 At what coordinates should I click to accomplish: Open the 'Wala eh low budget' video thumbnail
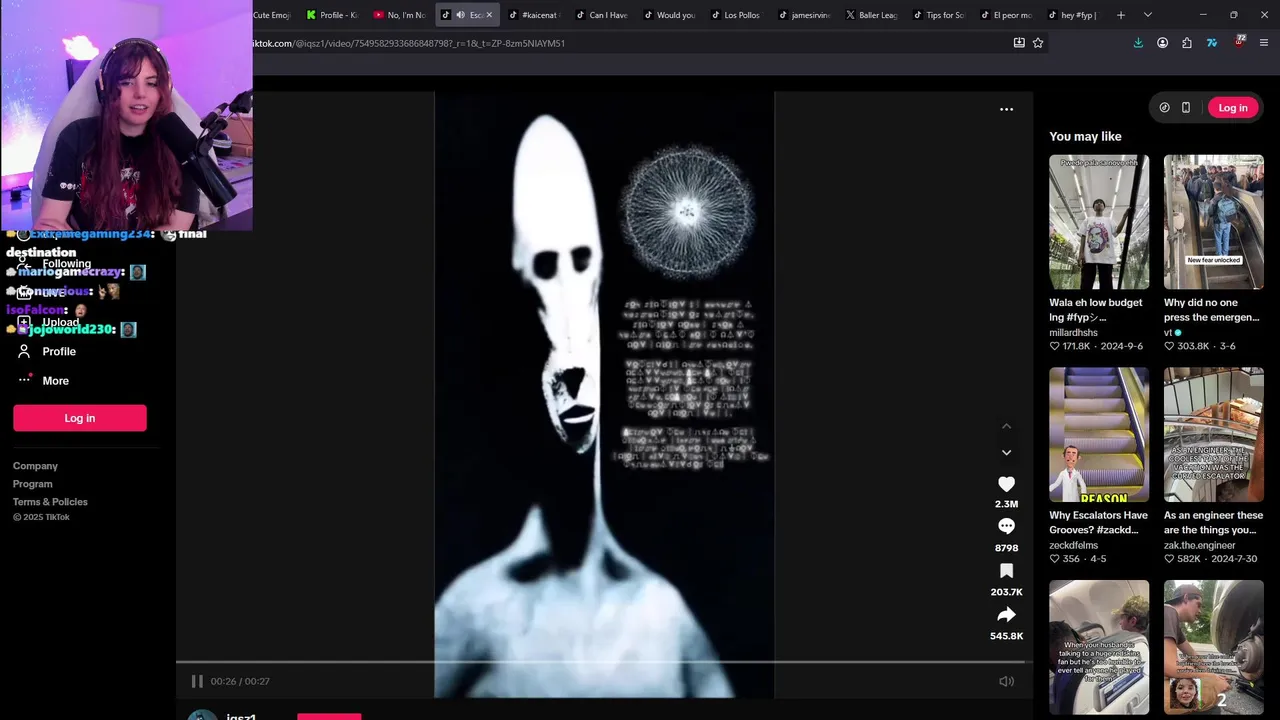point(1099,222)
